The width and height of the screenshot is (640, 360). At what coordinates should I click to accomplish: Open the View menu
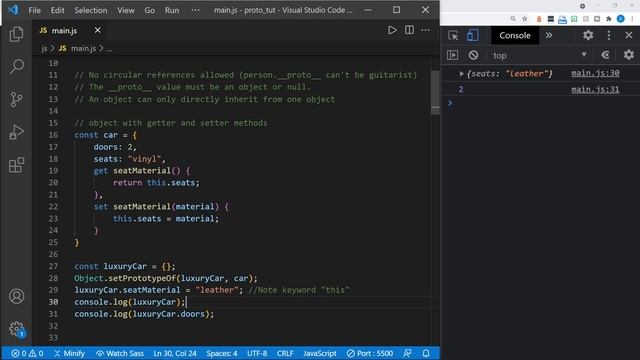(126, 10)
